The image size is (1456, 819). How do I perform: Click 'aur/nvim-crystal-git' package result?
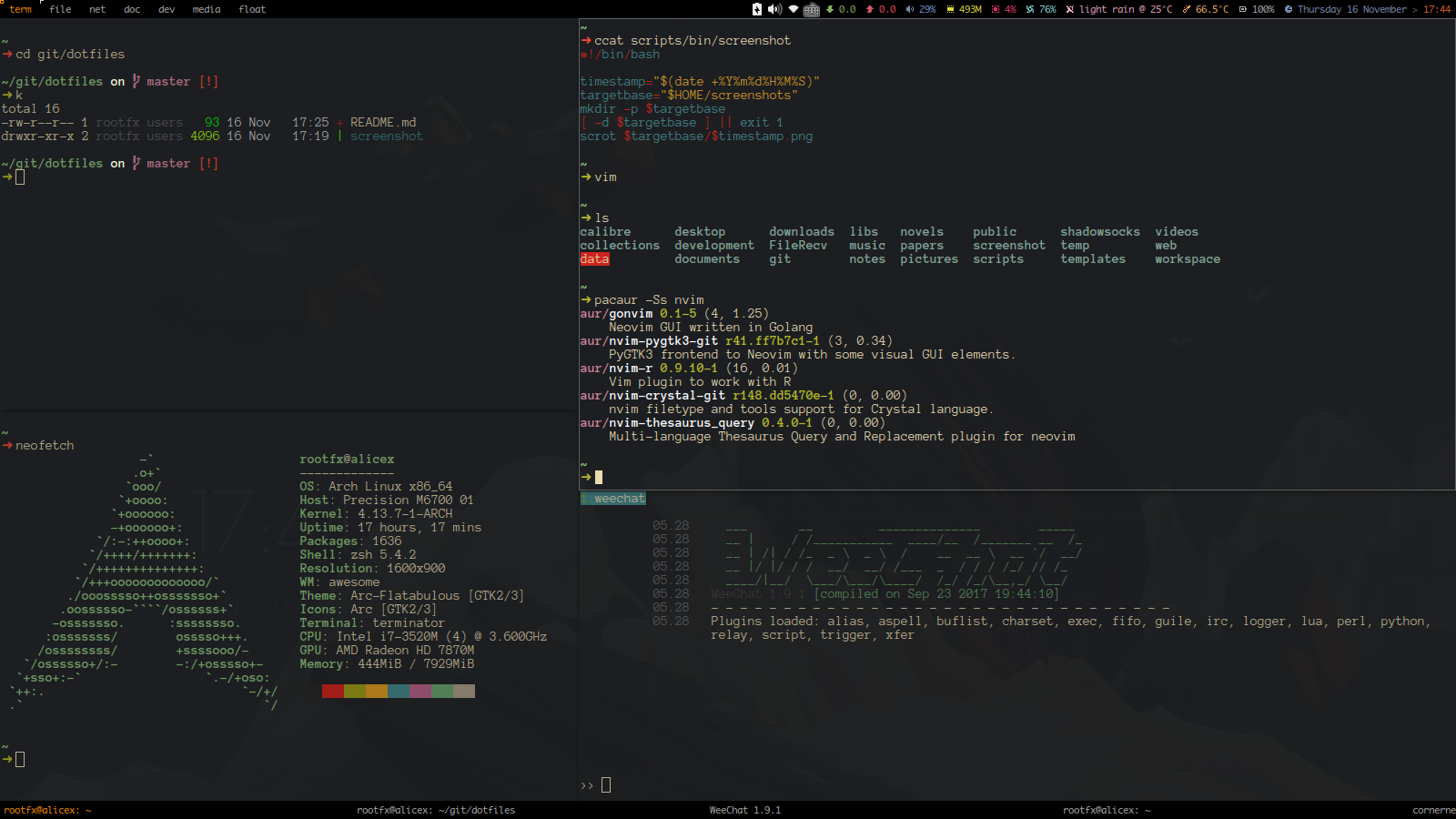(x=652, y=396)
